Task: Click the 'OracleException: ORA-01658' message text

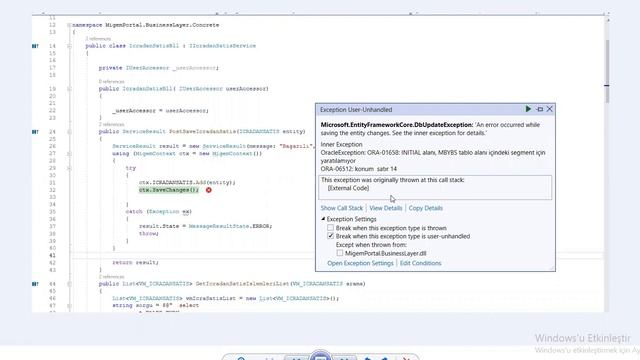Action: pos(433,156)
